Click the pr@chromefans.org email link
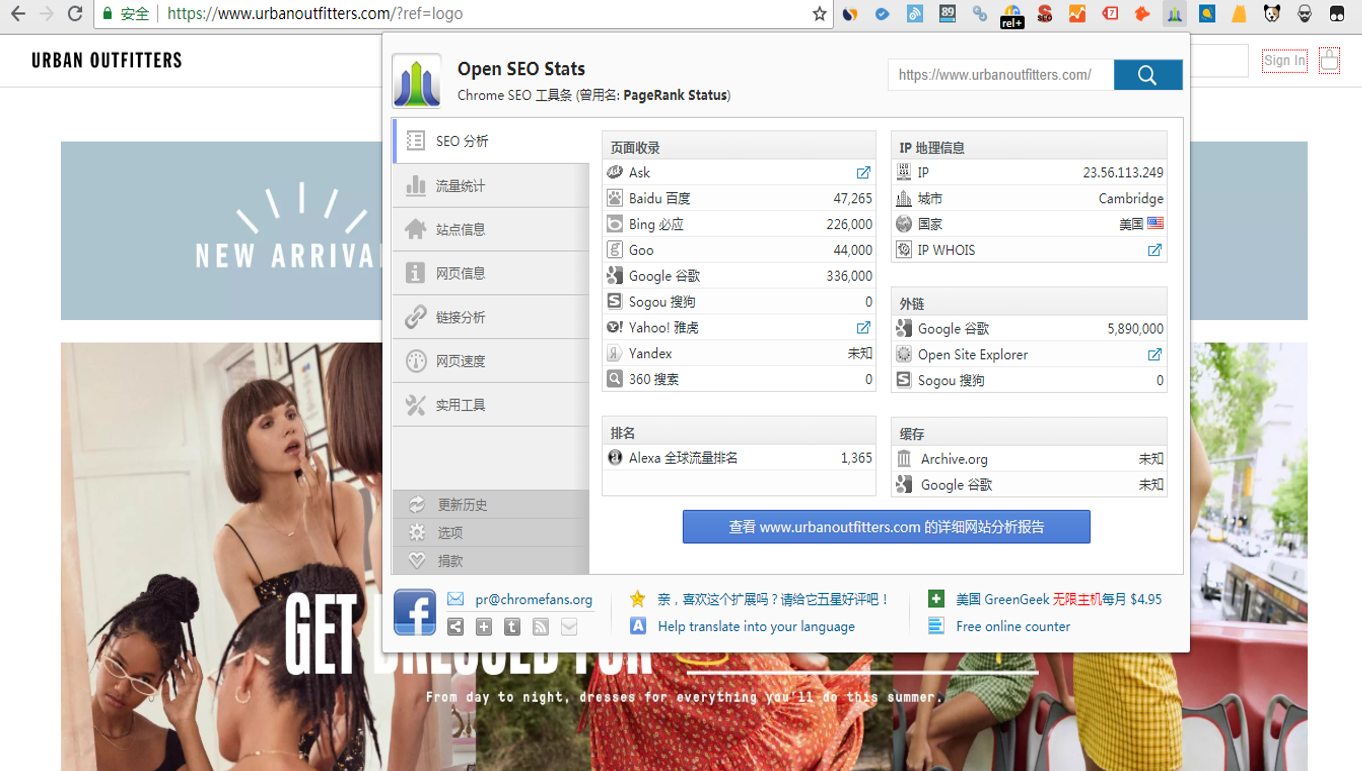This screenshot has width=1362, height=771. click(x=533, y=600)
